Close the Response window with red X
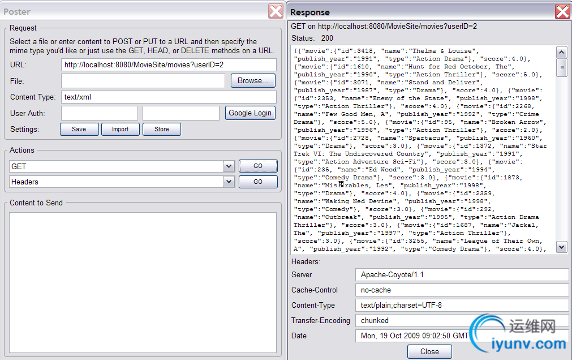Image resolution: width=572 pixels, height=360 pixels. [x=562, y=12]
